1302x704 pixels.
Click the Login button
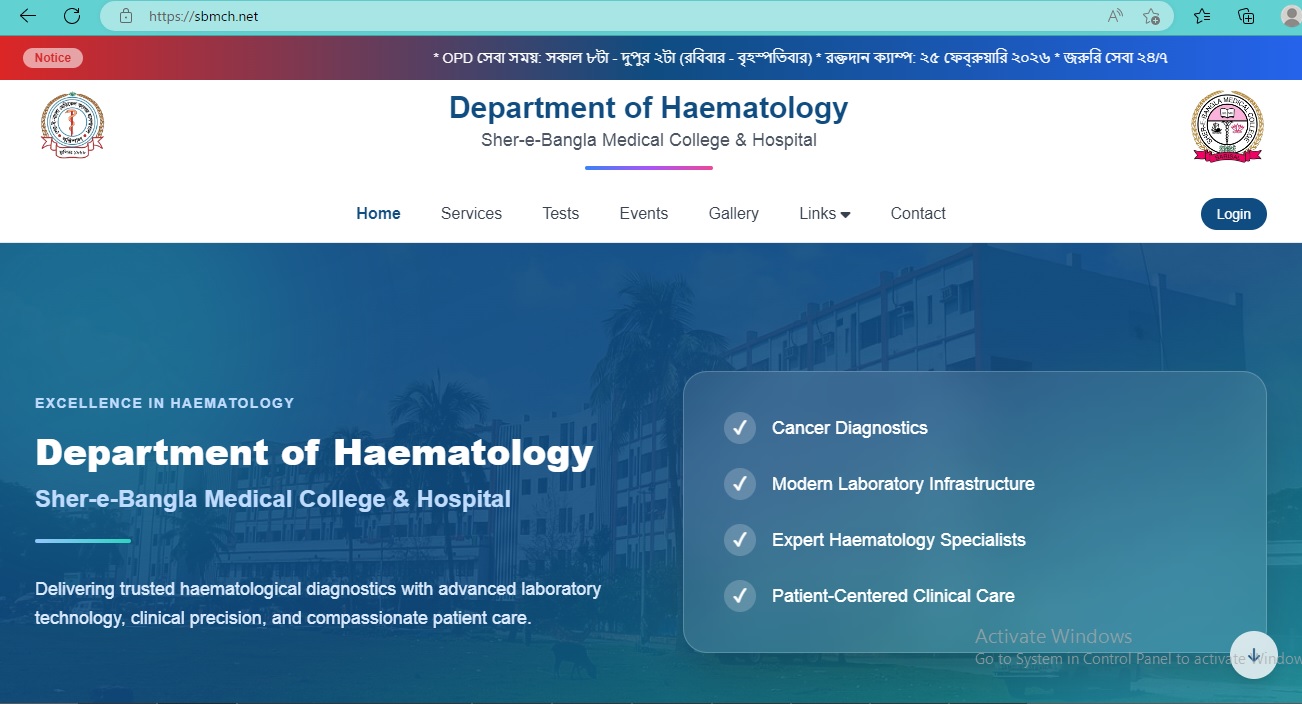[x=1233, y=214]
